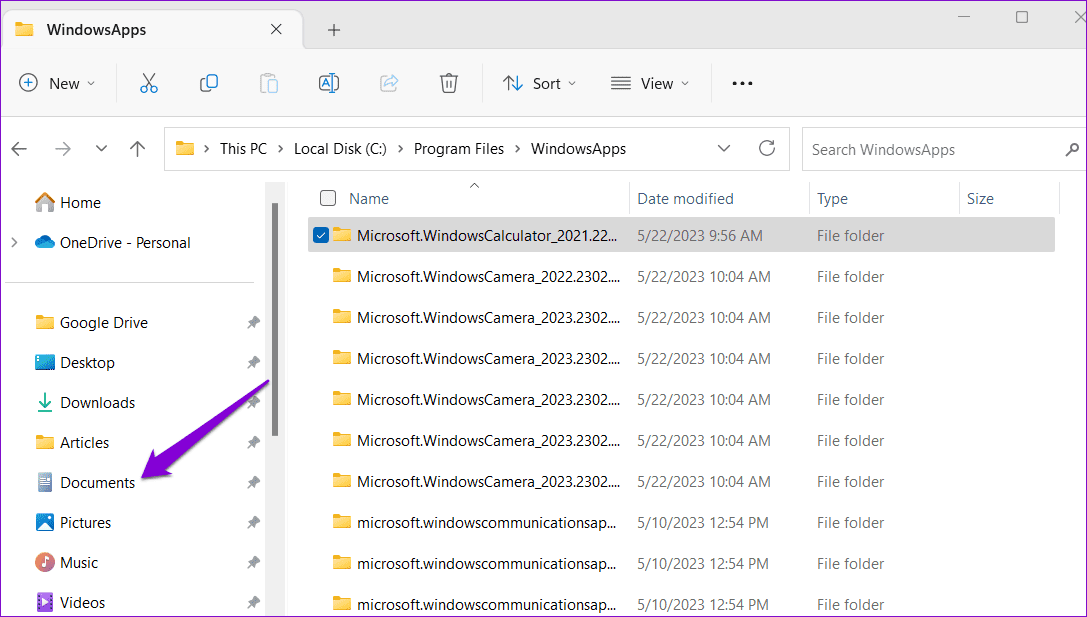Refresh the WindowsApps folder view
Image resolution: width=1087 pixels, height=617 pixels.
(x=767, y=148)
